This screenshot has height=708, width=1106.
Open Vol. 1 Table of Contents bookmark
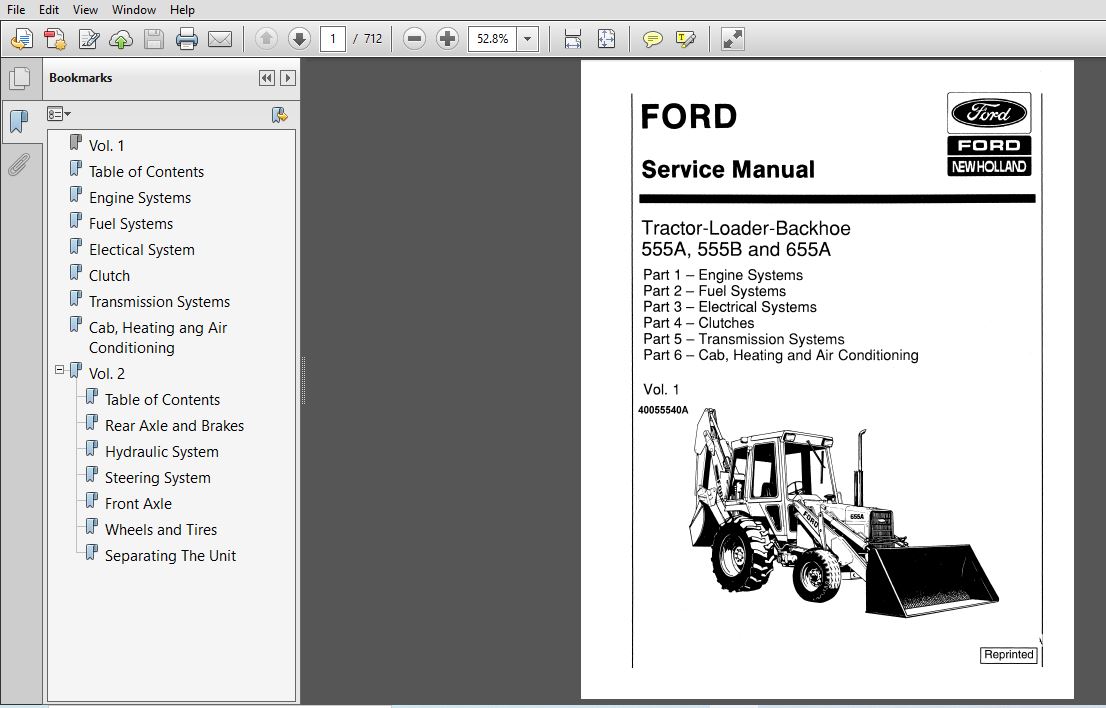(x=146, y=171)
